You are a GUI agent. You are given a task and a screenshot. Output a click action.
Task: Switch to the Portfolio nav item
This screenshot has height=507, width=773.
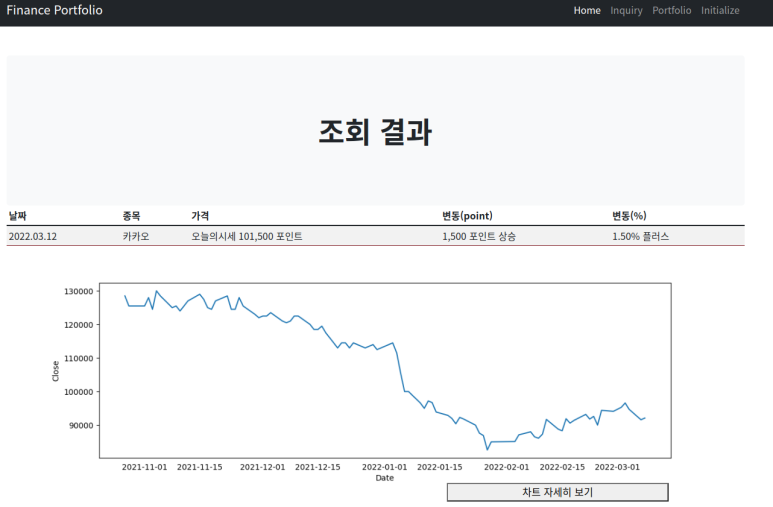671,10
